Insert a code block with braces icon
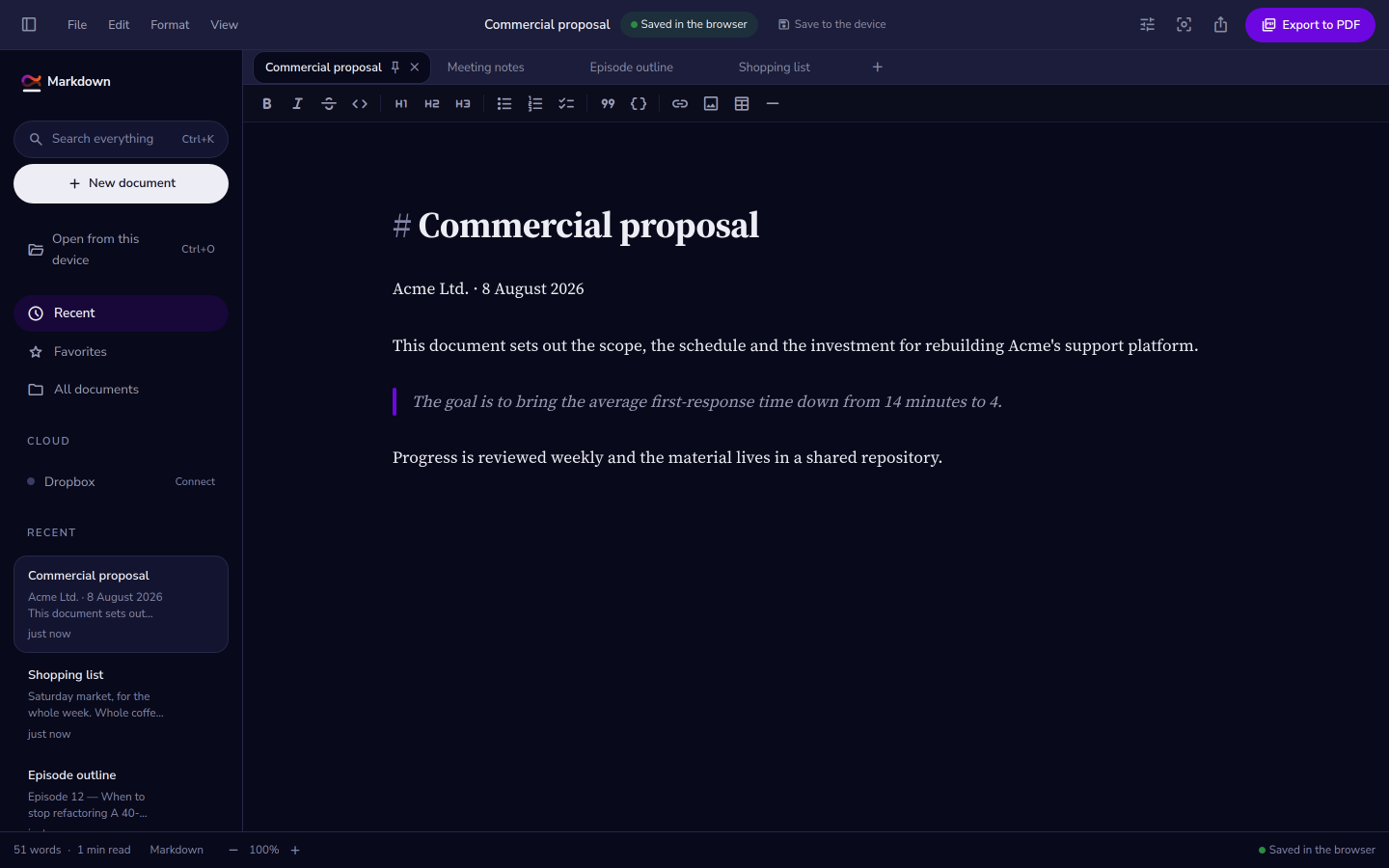 (639, 103)
